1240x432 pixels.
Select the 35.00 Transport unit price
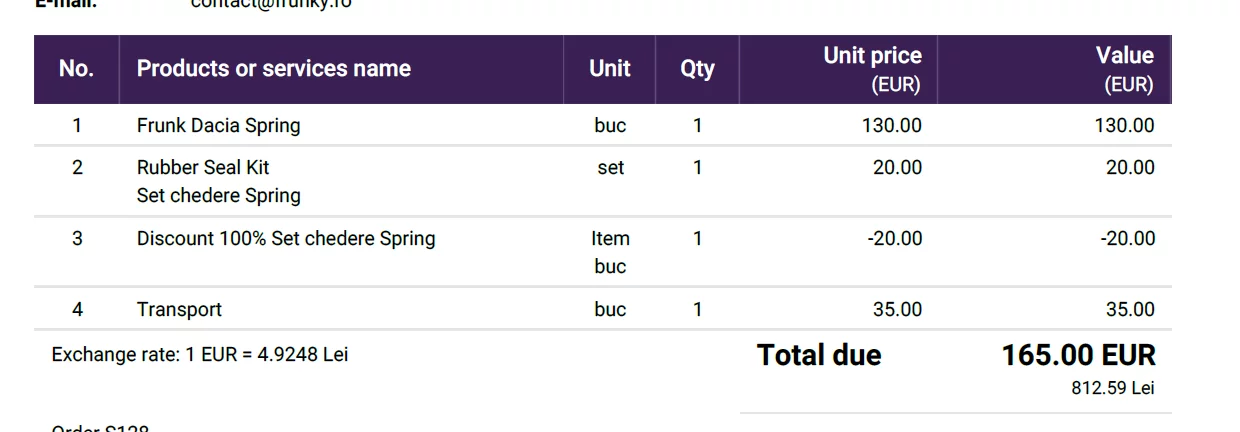pos(897,310)
